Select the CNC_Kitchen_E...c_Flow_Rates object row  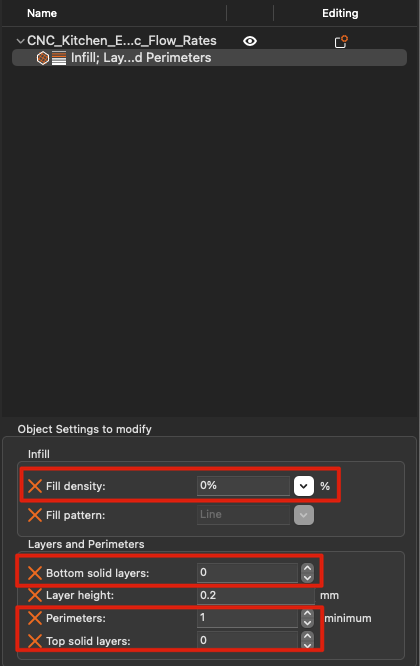121,41
